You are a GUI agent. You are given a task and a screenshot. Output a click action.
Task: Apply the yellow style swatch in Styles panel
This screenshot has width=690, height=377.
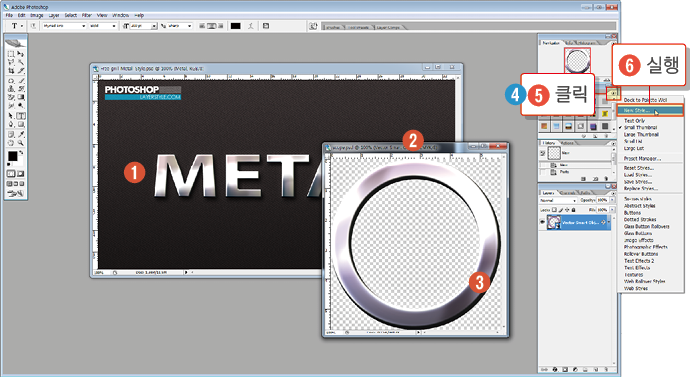point(605,114)
